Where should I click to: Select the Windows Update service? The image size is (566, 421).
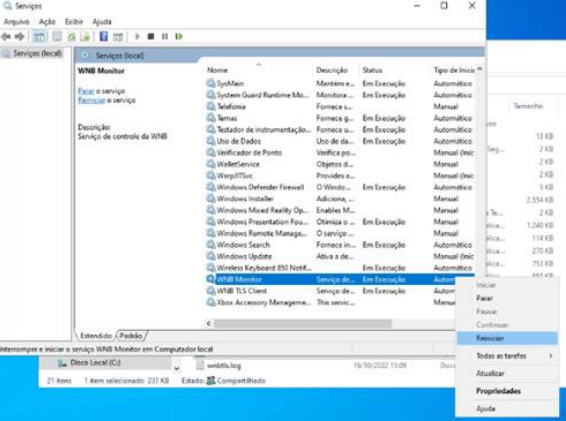(x=339, y=256)
